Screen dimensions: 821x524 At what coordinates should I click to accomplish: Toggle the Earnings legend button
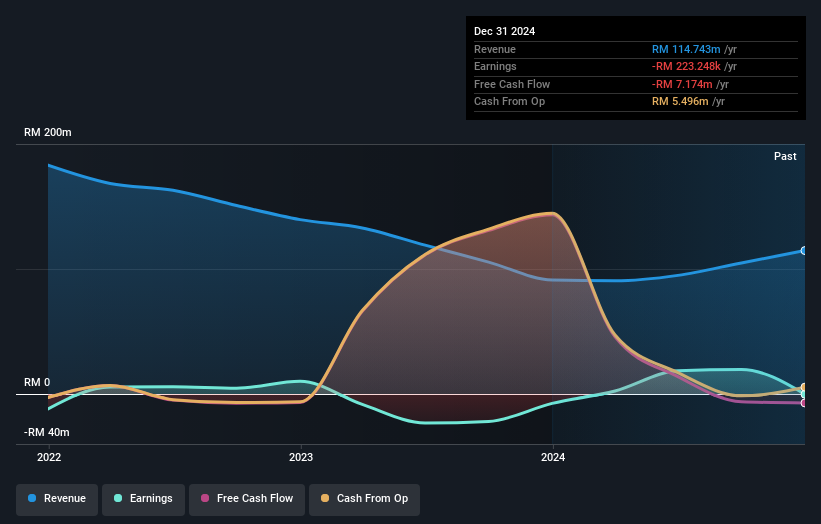(143, 499)
